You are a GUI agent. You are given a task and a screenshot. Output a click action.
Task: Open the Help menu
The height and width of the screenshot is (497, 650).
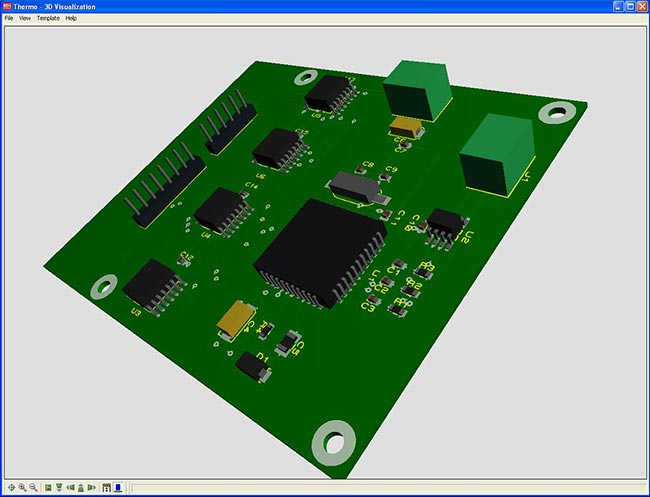pyautogui.click(x=71, y=18)
